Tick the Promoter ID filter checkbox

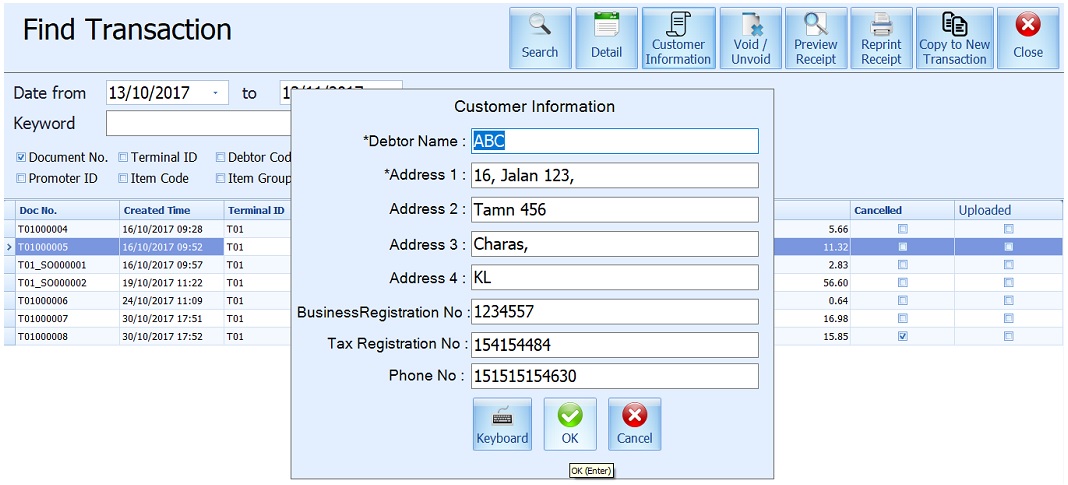21,179
